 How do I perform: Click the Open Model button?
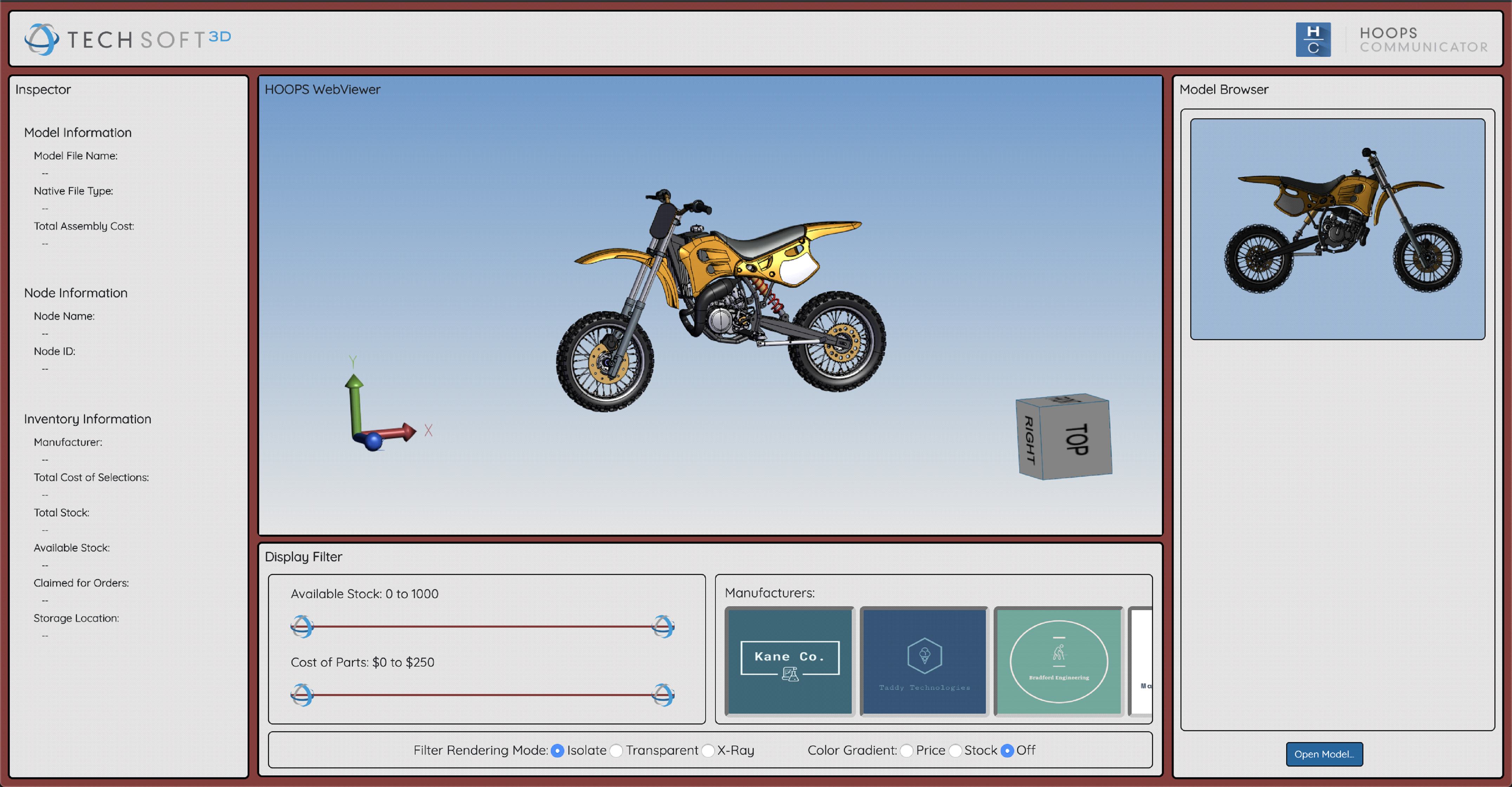click(1324, 754)
